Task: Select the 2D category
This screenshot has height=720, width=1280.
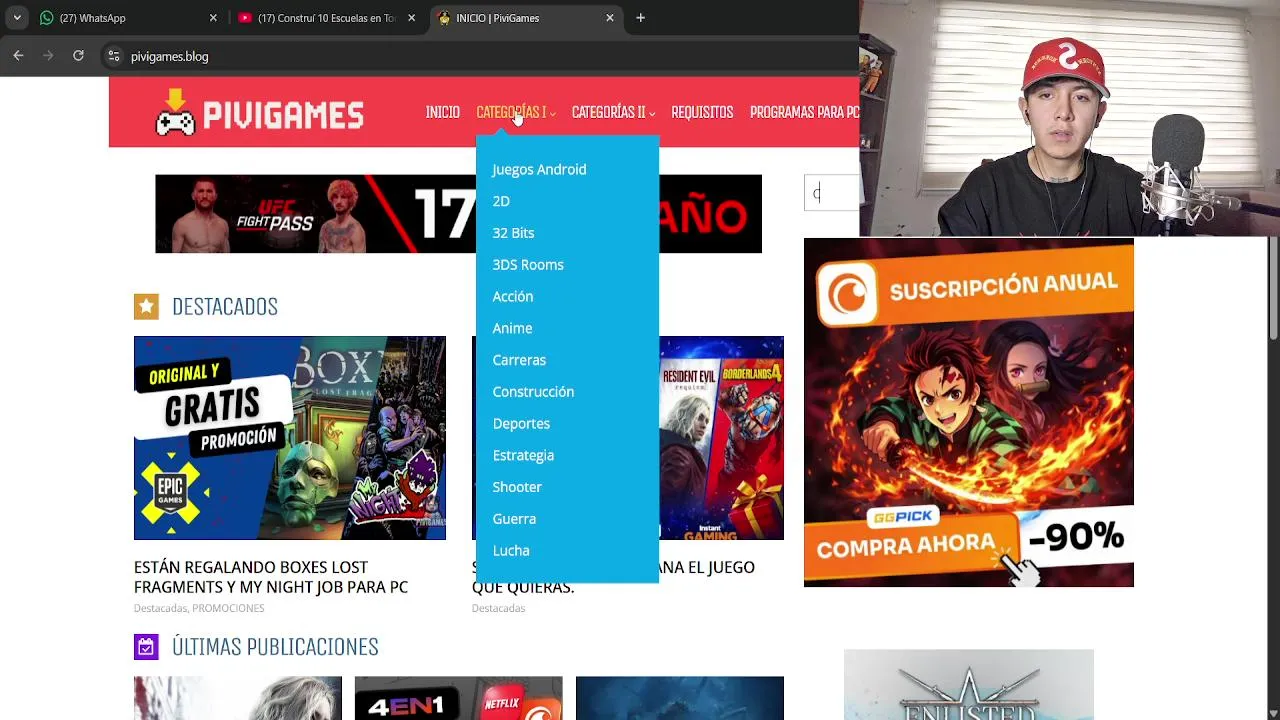Action: 501,201
